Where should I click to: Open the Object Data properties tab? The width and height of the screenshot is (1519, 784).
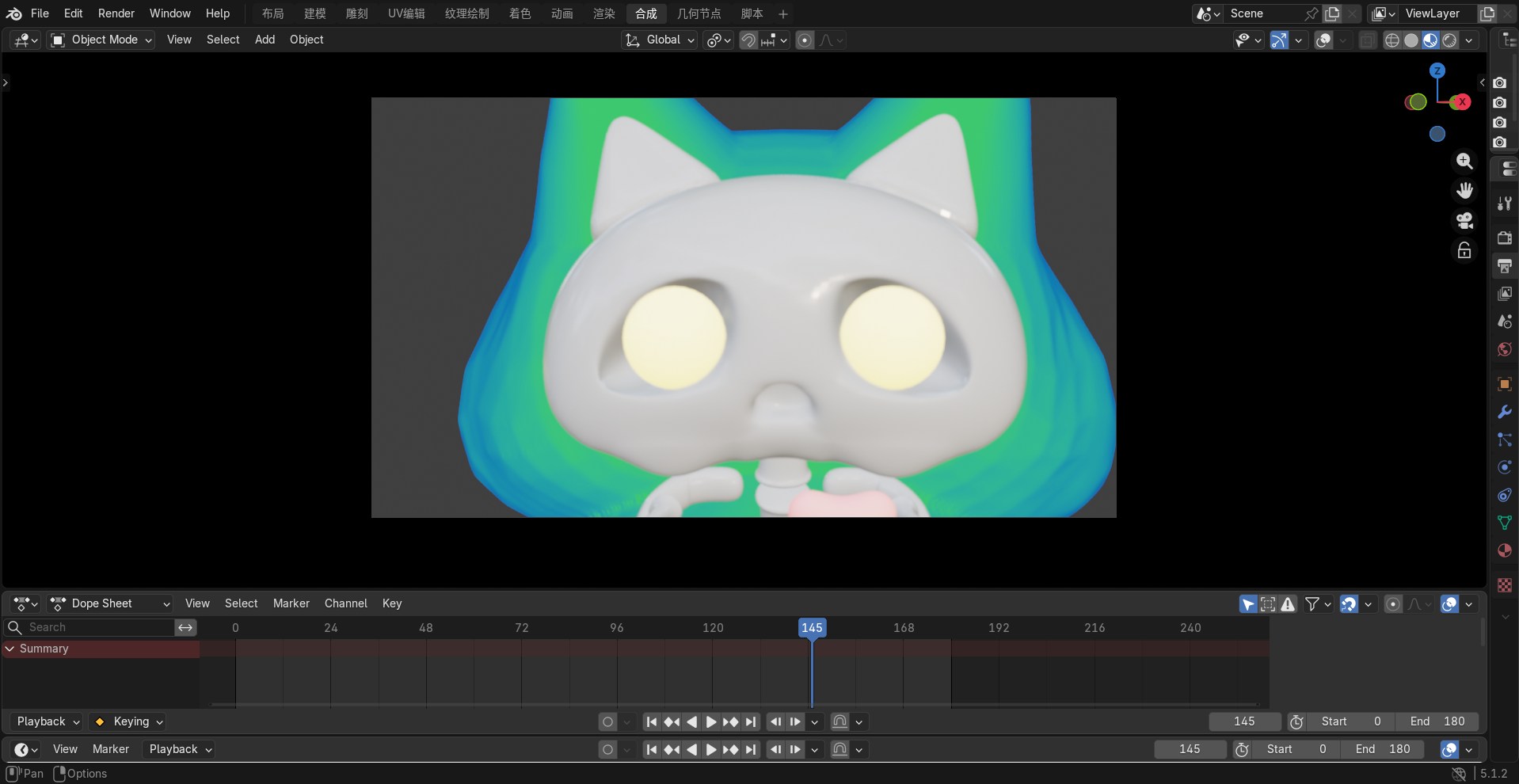coord(1505,523)
